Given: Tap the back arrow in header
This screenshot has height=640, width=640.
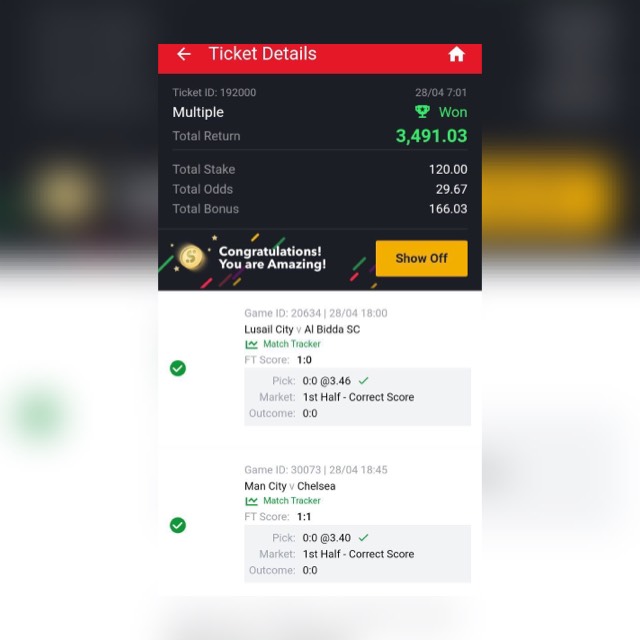Looking at the screenshot, I should coord(184,54).
